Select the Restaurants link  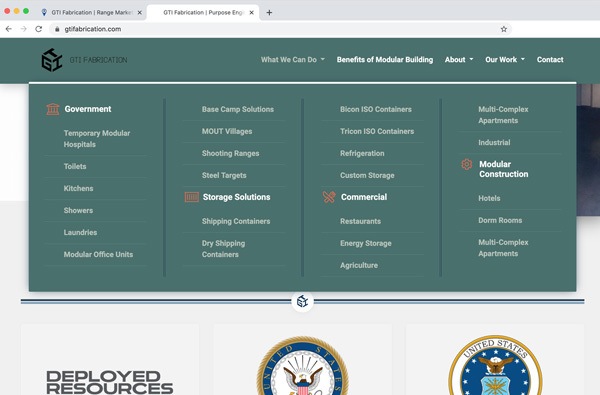click(x=360, y=221)
